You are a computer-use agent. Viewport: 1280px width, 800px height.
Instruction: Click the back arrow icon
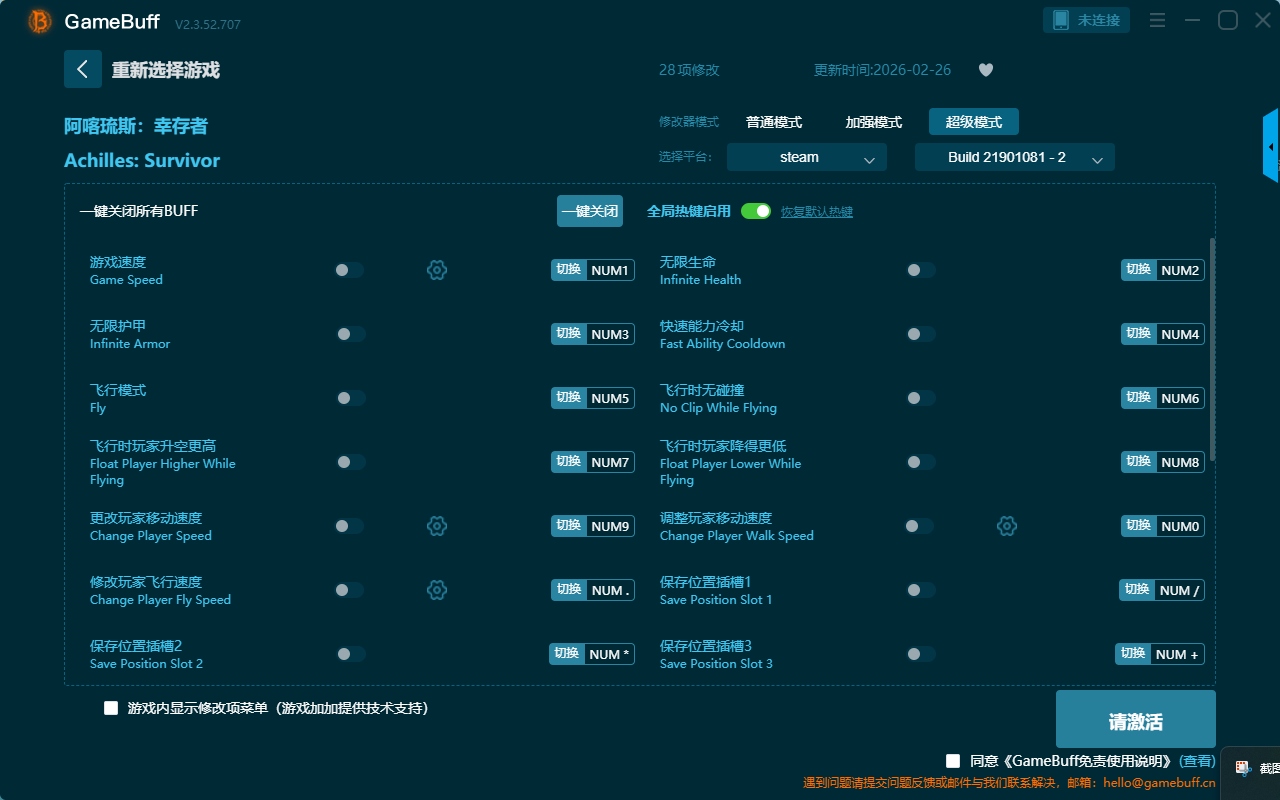83,69
